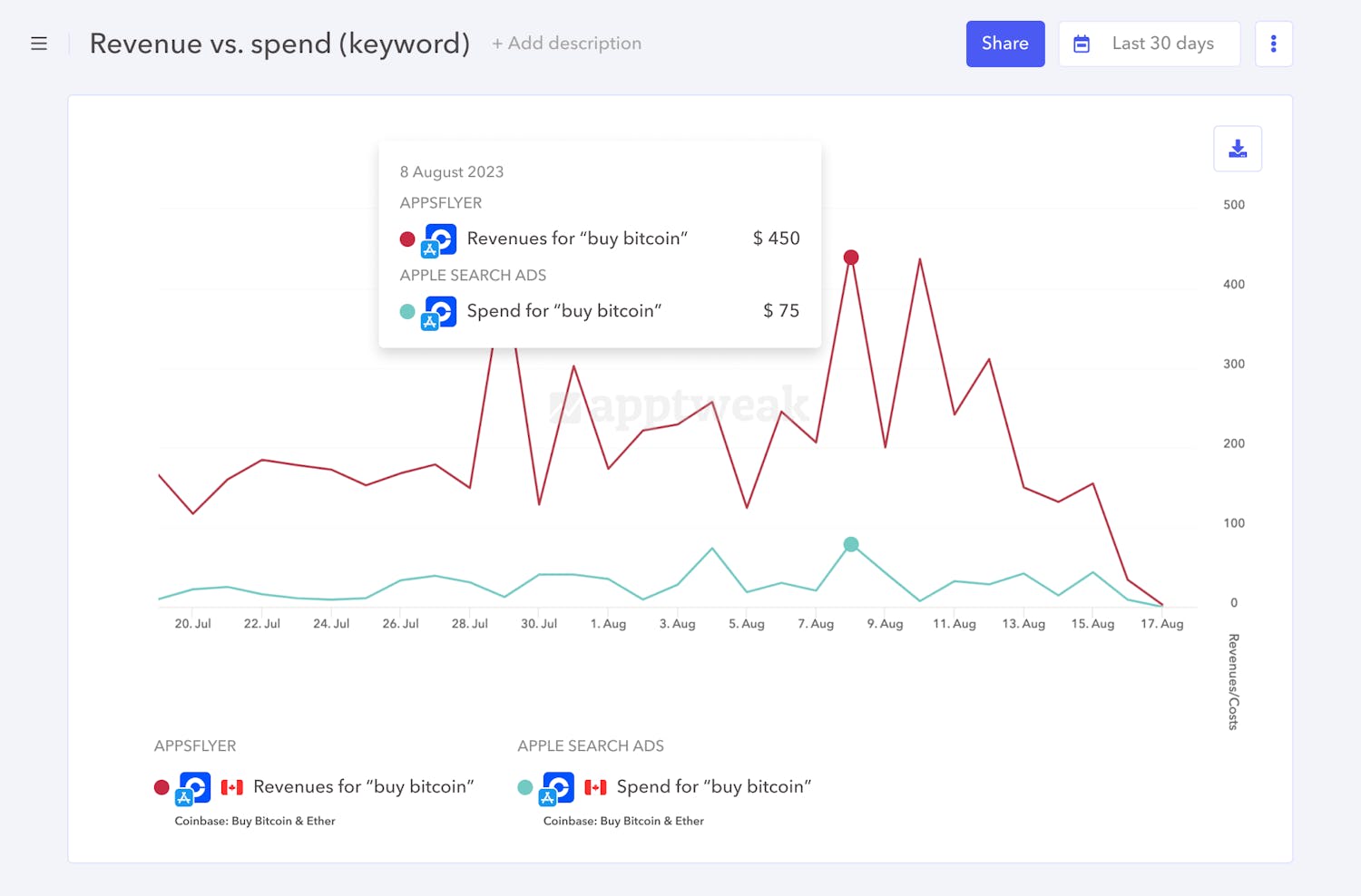1361x896 pixels.
Task: Click the calendar icon in the date selector
Action: (1082, 43)
